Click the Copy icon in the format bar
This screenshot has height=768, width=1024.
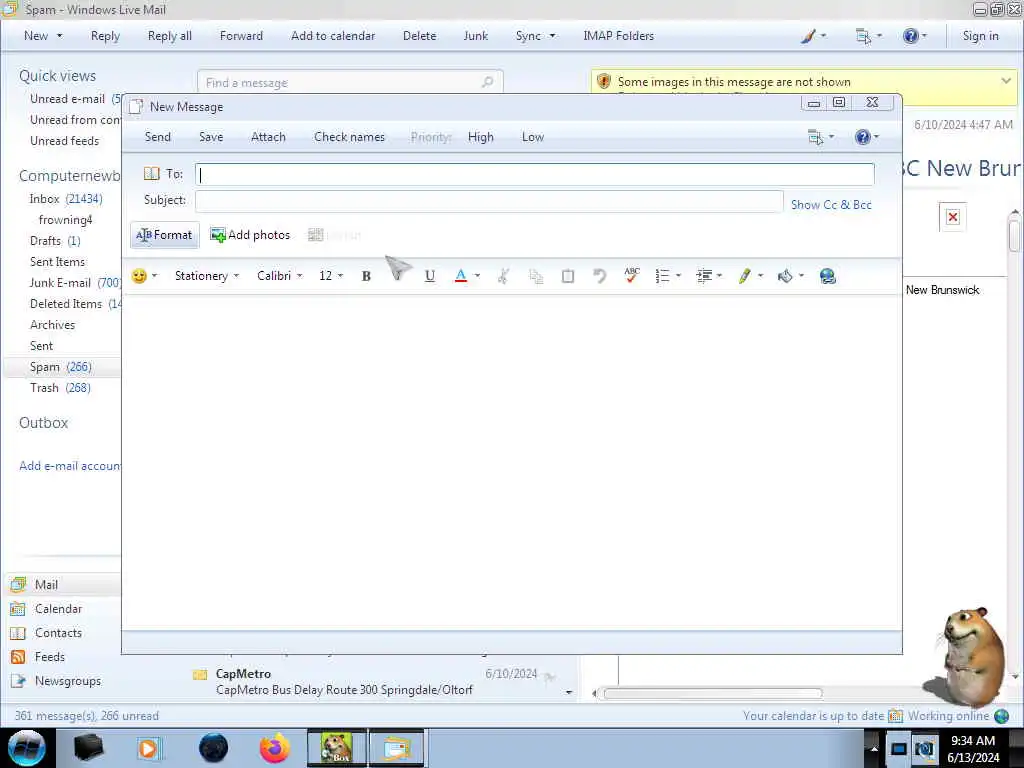[536, 276]
